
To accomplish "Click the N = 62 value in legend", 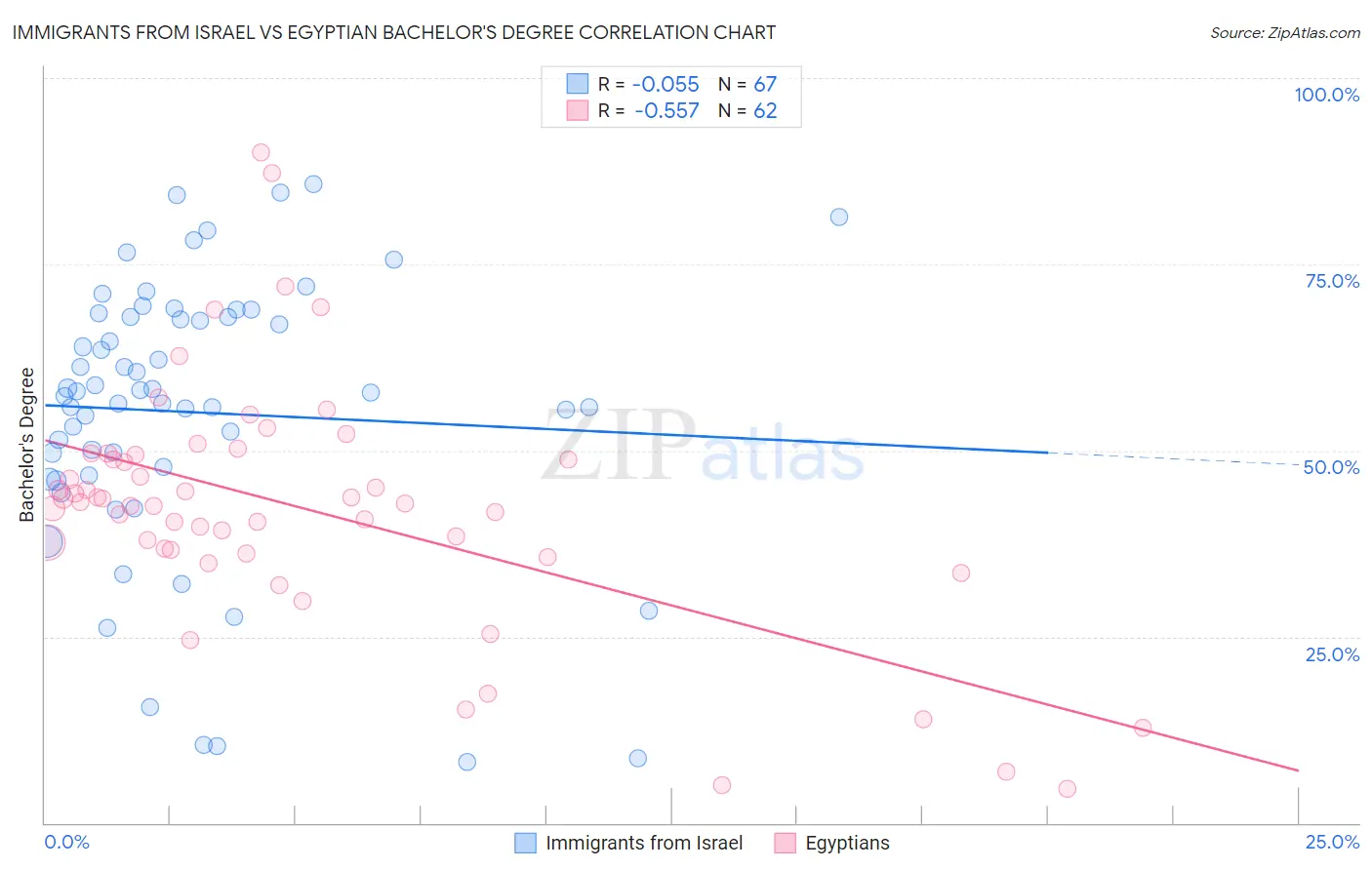I will click(x=747, y=110).
